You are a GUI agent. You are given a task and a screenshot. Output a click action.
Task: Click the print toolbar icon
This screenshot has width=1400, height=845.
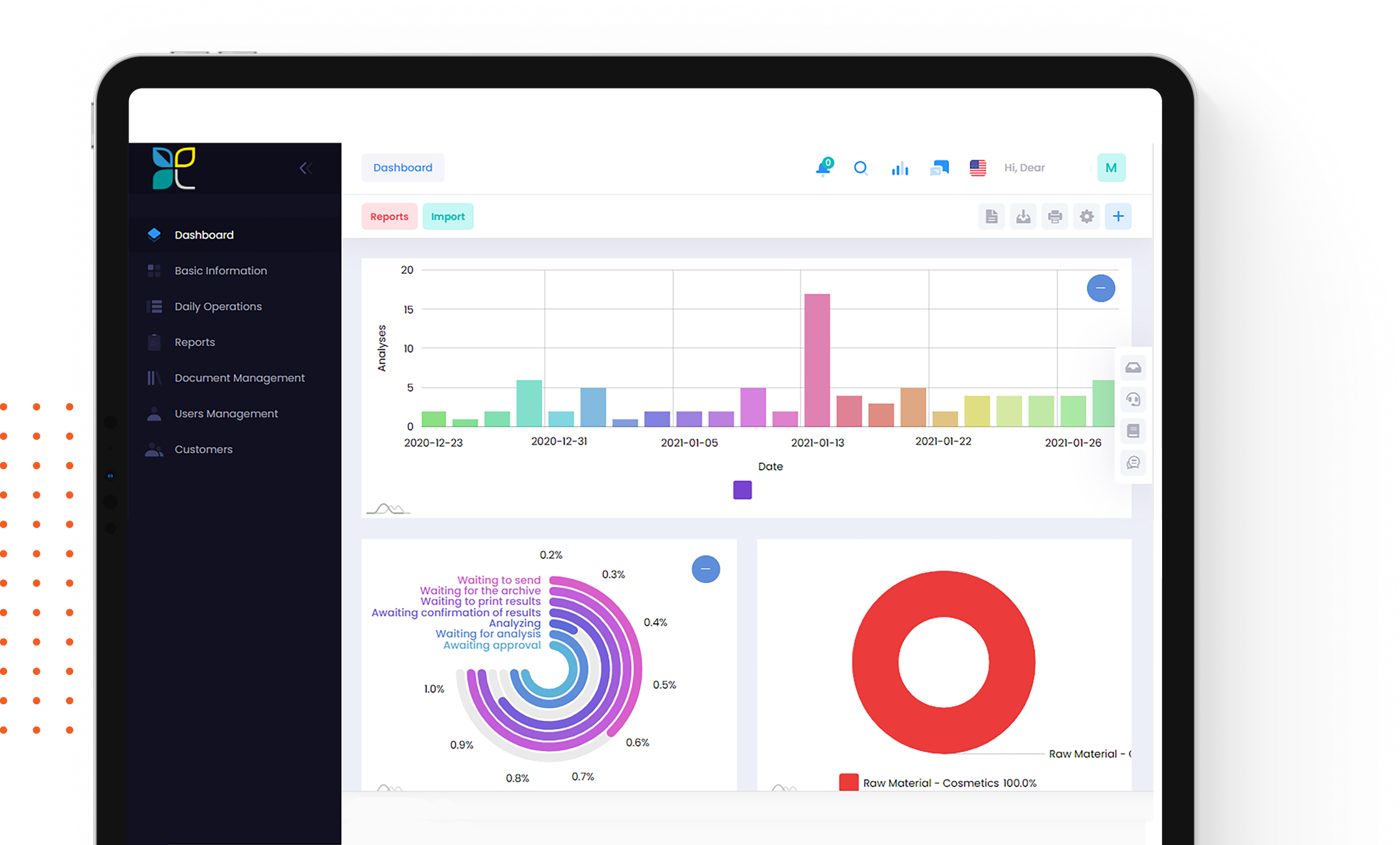click(x=1055, y=216)
